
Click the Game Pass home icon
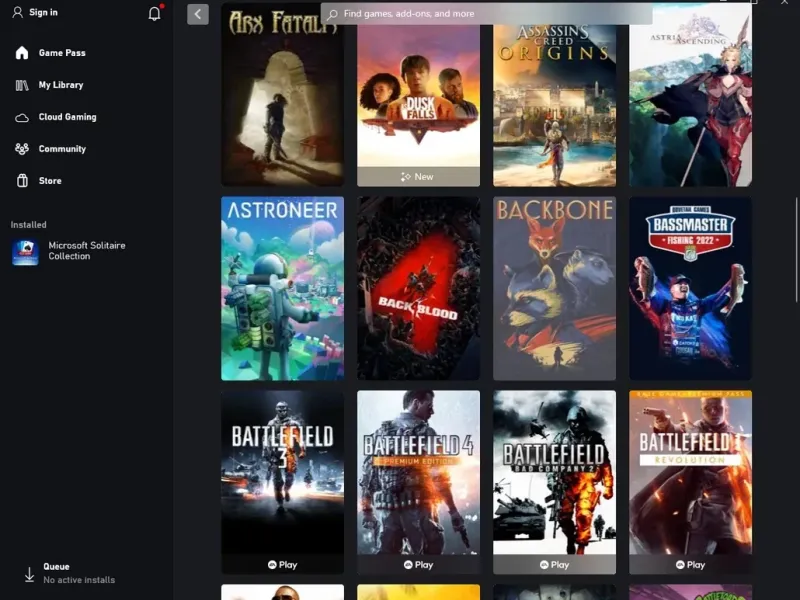[22, 53]
